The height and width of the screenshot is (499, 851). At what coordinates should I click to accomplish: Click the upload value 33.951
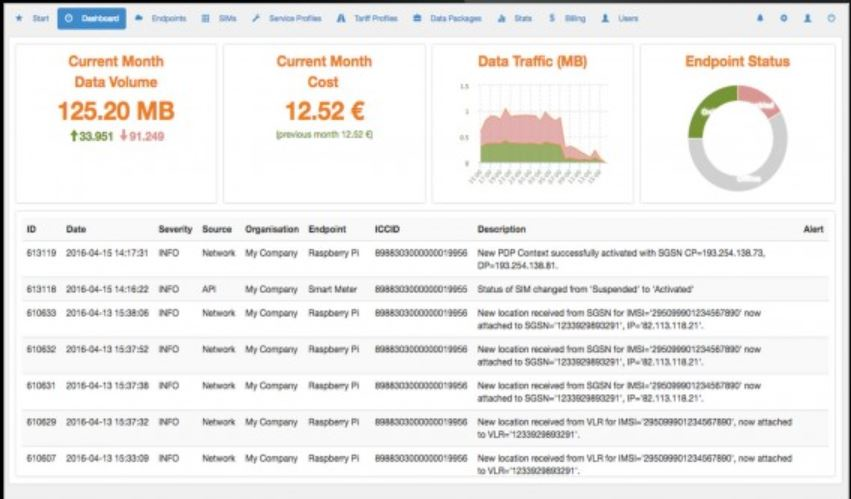tap(91, 136)
